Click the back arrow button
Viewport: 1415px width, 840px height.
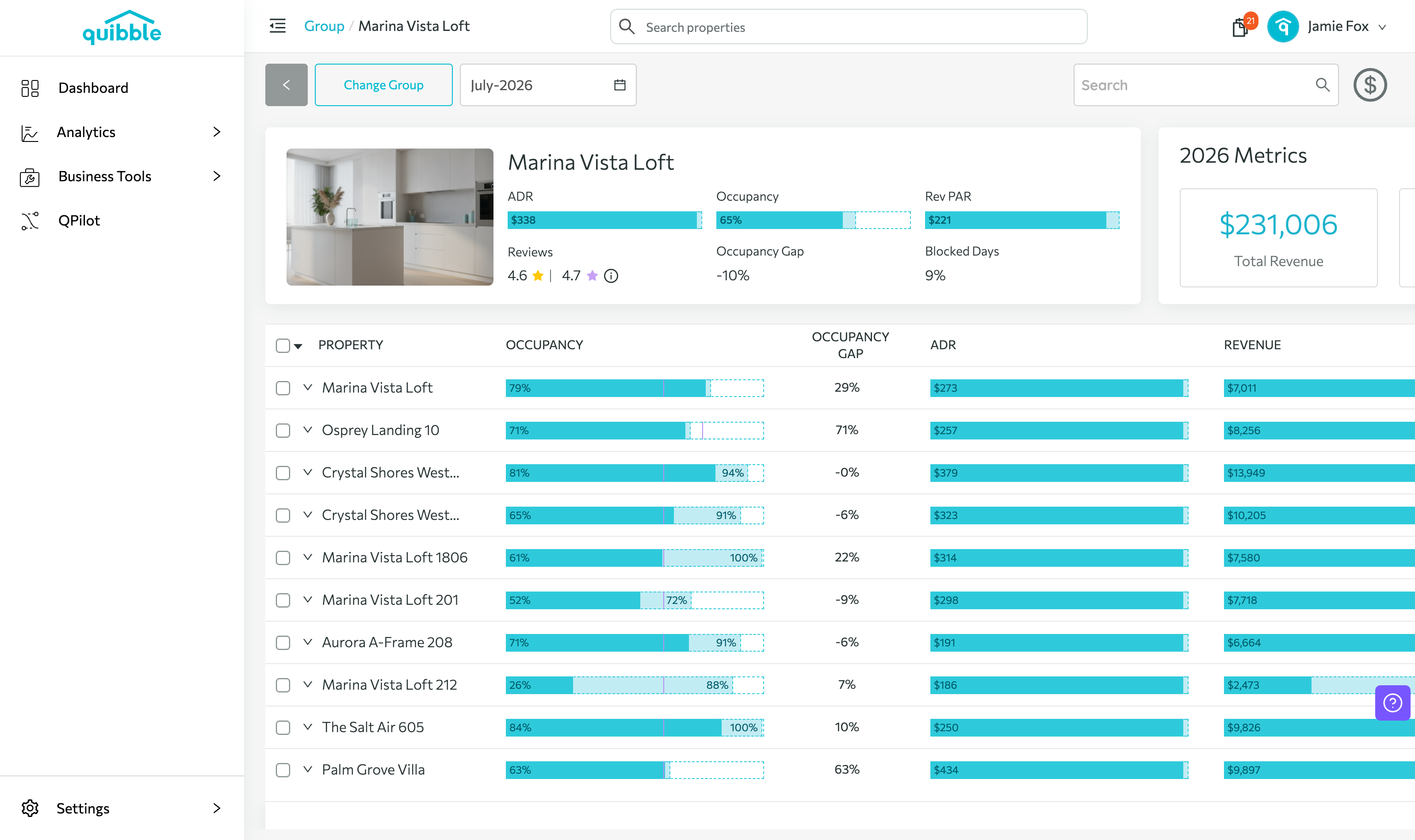click(x=287, y=85)
